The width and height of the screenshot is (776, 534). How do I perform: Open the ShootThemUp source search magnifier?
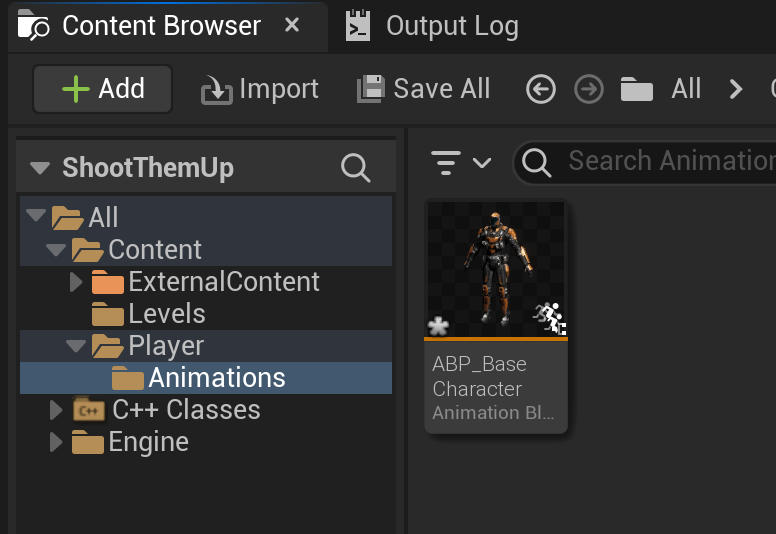[x=355, y=168]
